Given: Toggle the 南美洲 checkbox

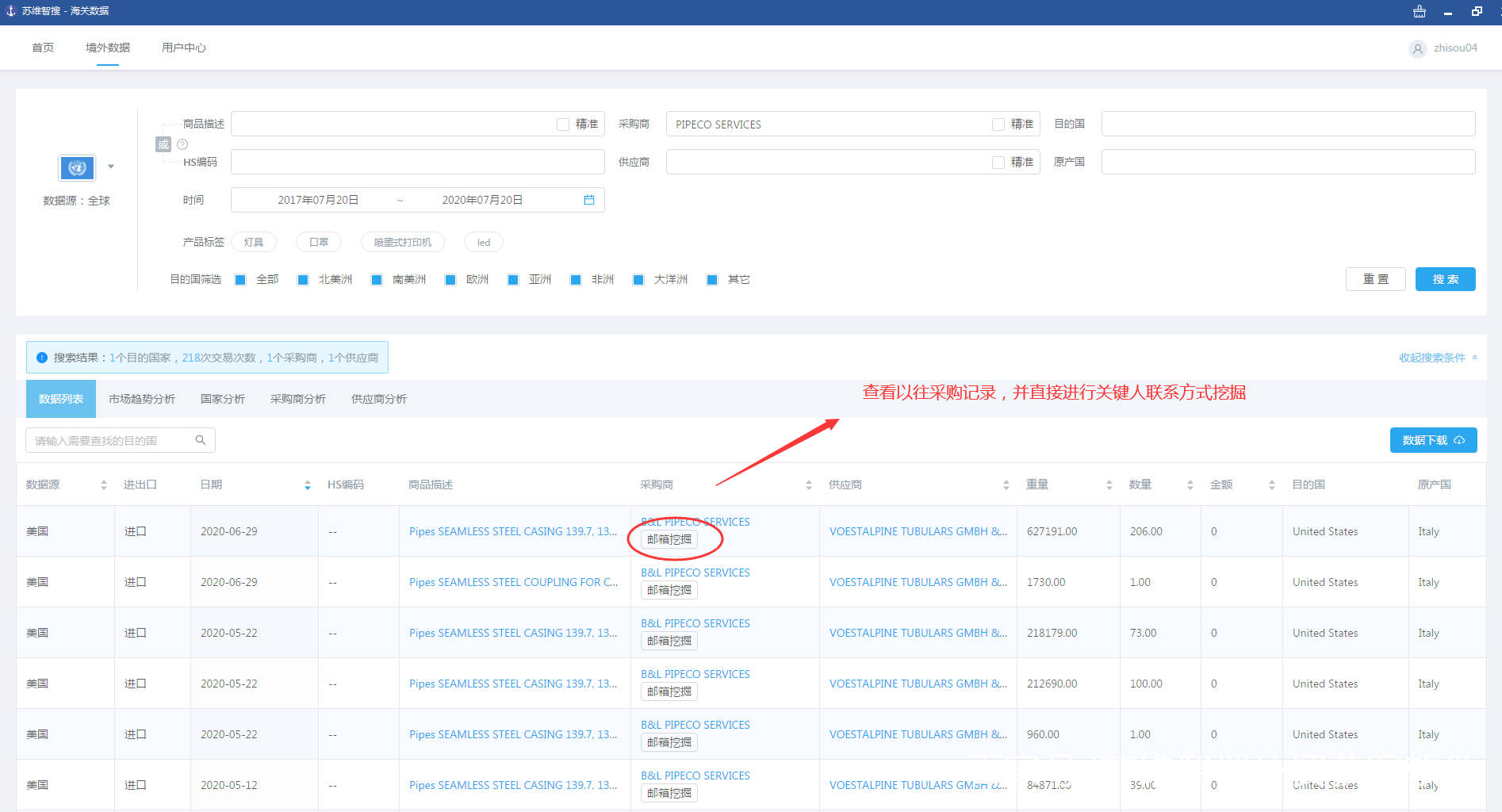Looking at the screenshot, I should [377, 280].
